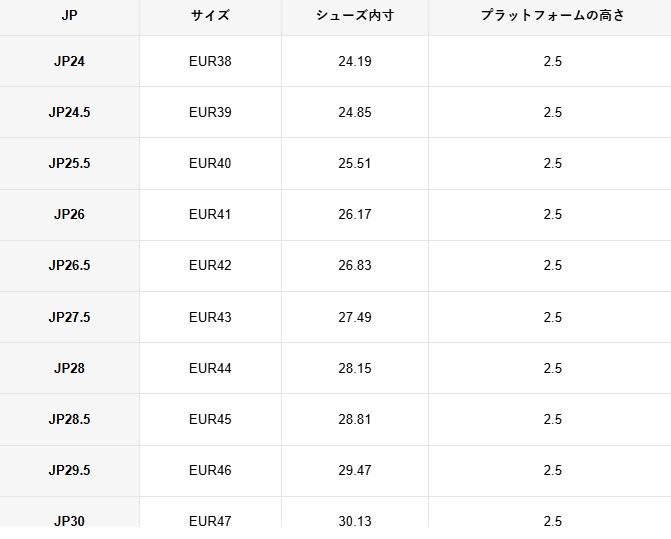Click the JP25.5 row label
Viewport: 671px width, 539px height.
(69, 163)
